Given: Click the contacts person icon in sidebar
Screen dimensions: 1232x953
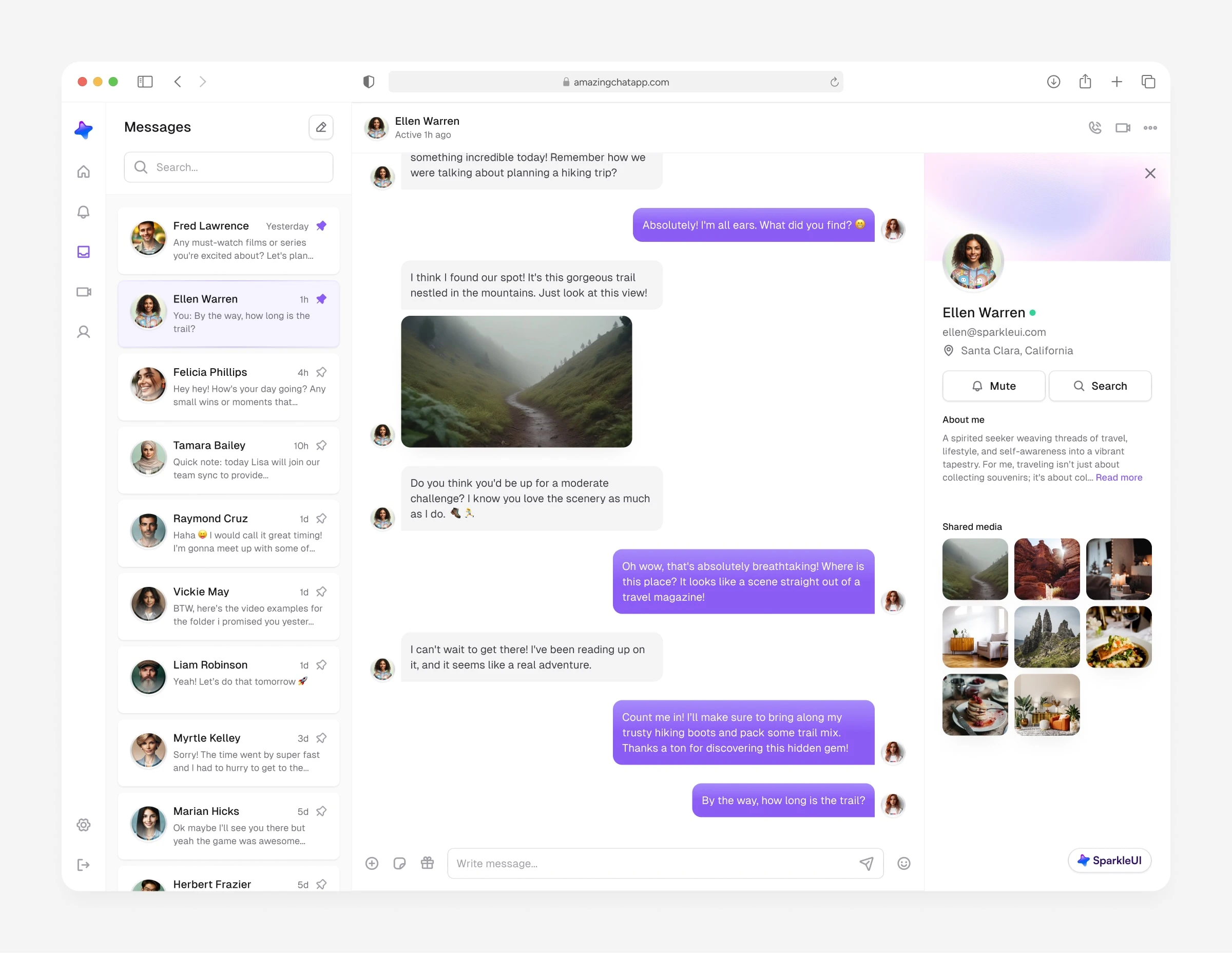Looking at the screenshot, I should [x=84, y=332].
